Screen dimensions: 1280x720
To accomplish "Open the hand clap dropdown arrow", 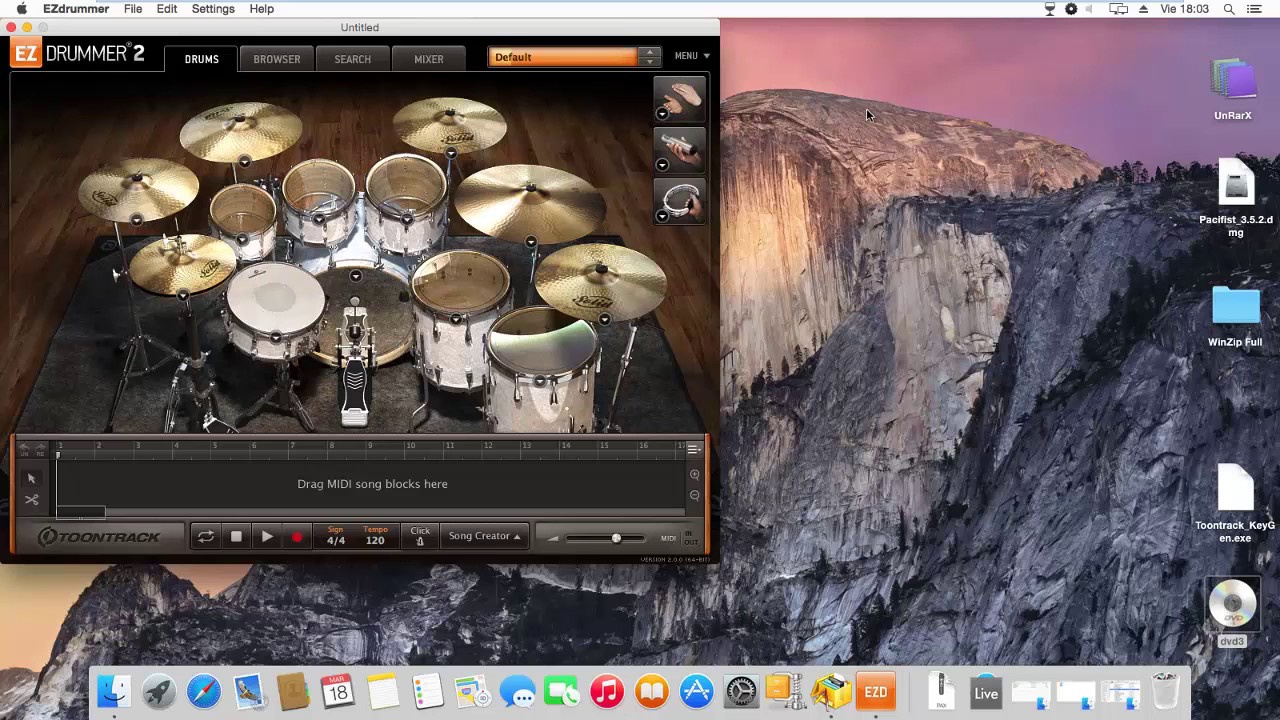I will point(662,113).
